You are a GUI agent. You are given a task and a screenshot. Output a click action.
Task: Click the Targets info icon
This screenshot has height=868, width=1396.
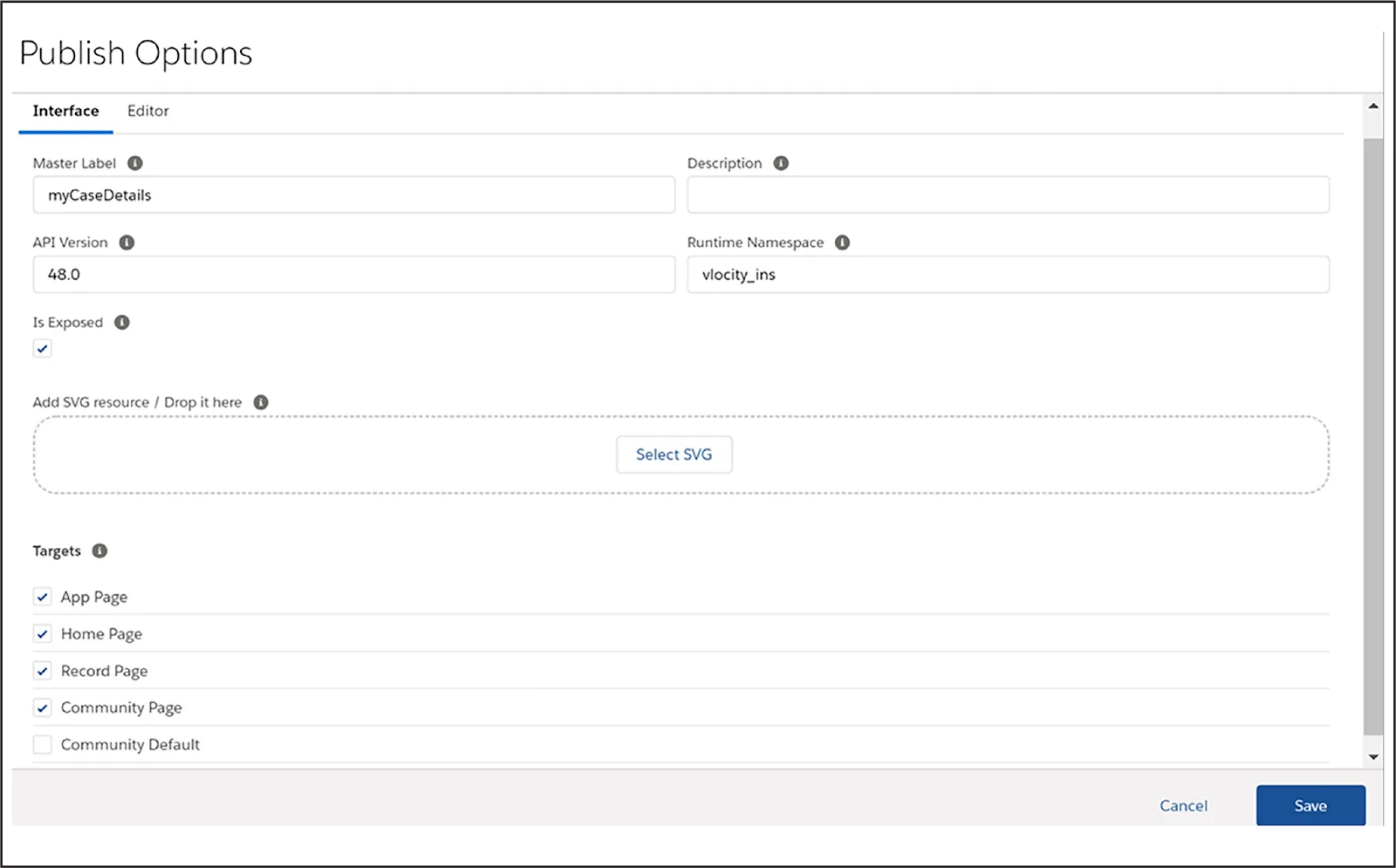pos(99,550)
